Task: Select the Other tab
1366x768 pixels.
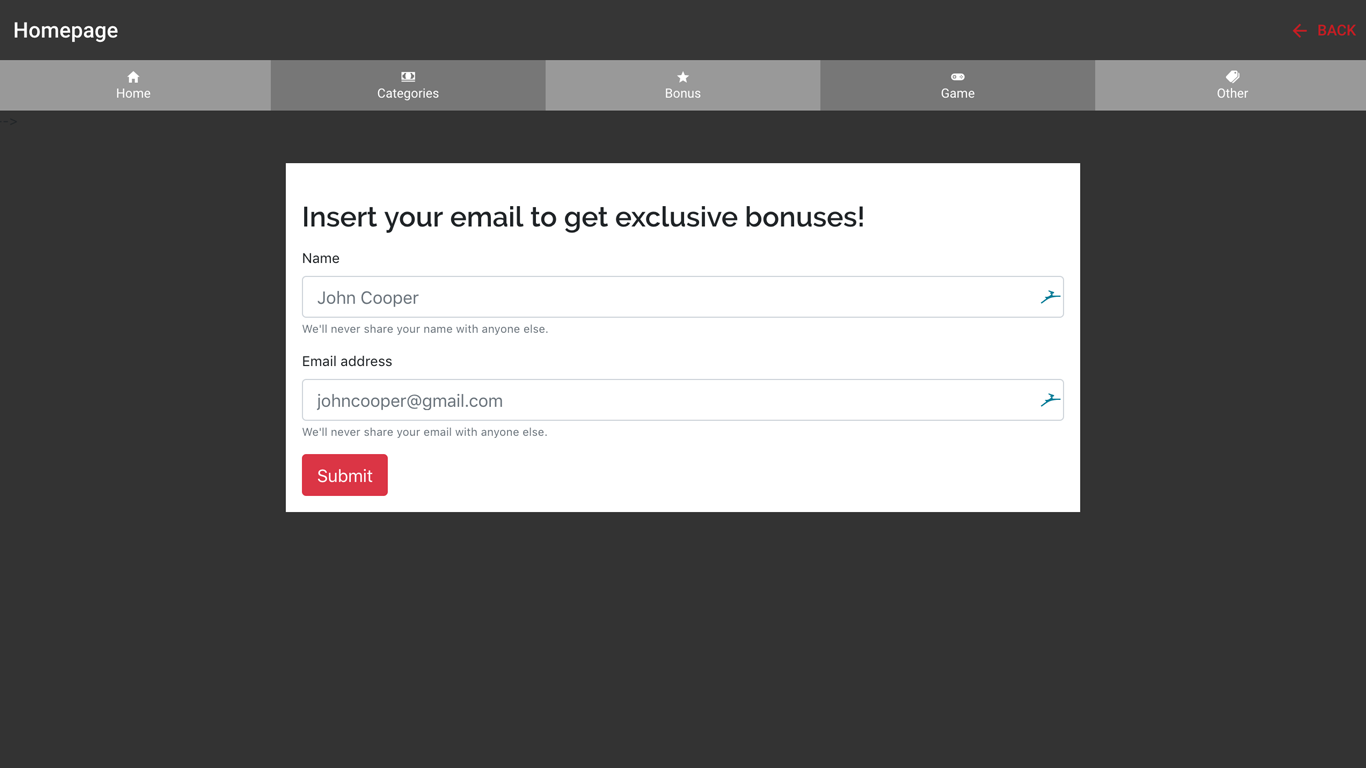Action: (x=1232, y=94)
